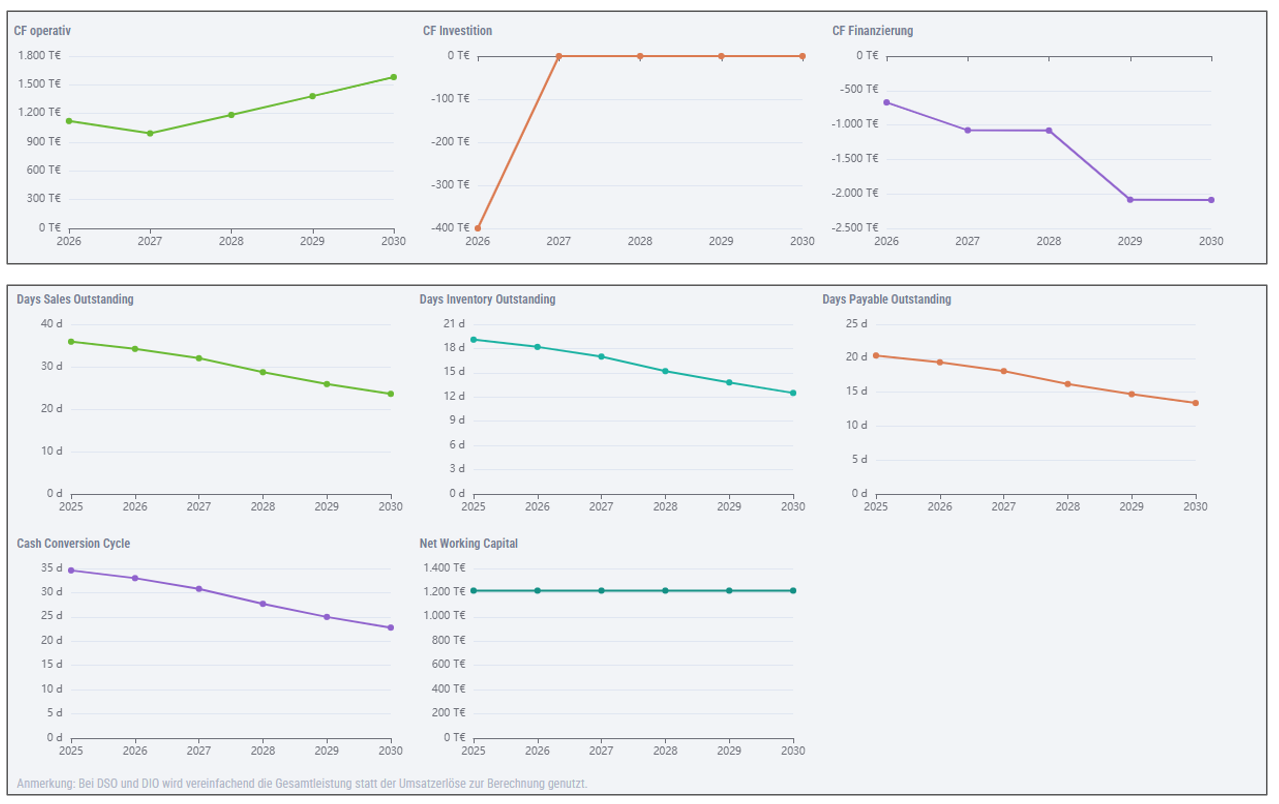
Task: Select the 2030 point in Net Working Capital
Action: coord(793,591)
